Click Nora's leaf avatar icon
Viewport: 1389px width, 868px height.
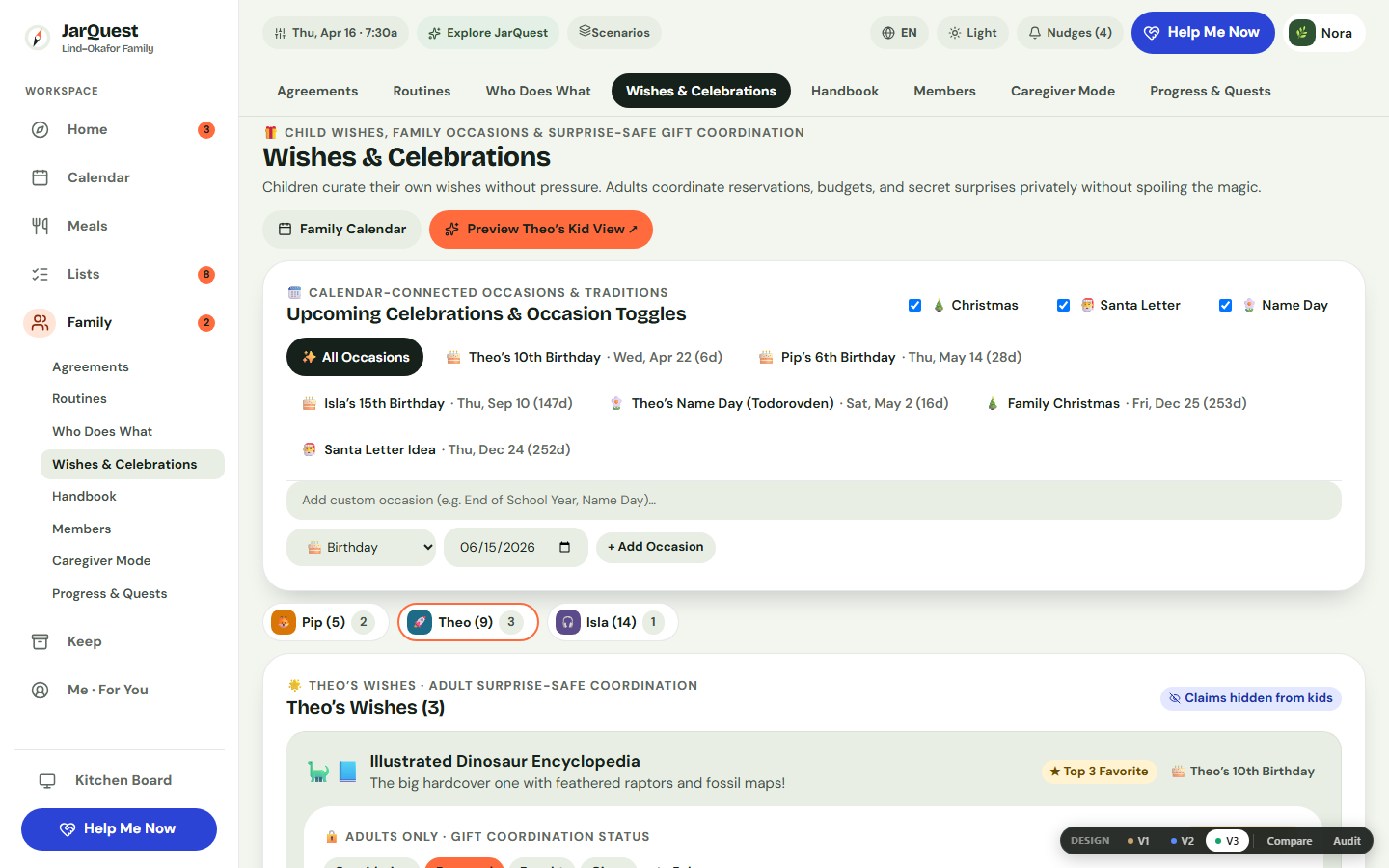click(1302, 33)
